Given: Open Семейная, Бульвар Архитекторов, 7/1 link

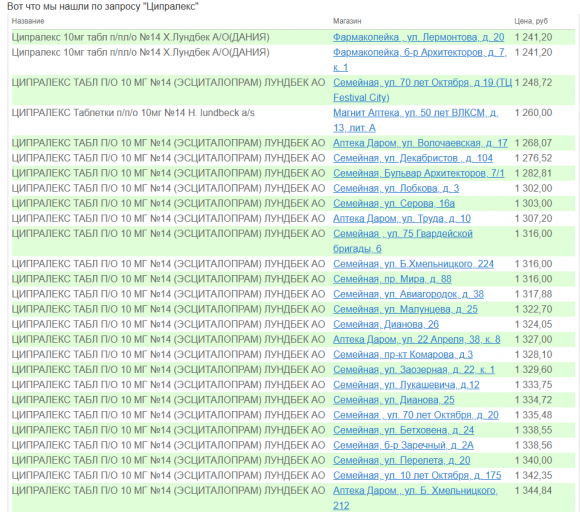Looking at the screenshot, I should (x=418, y=174).
